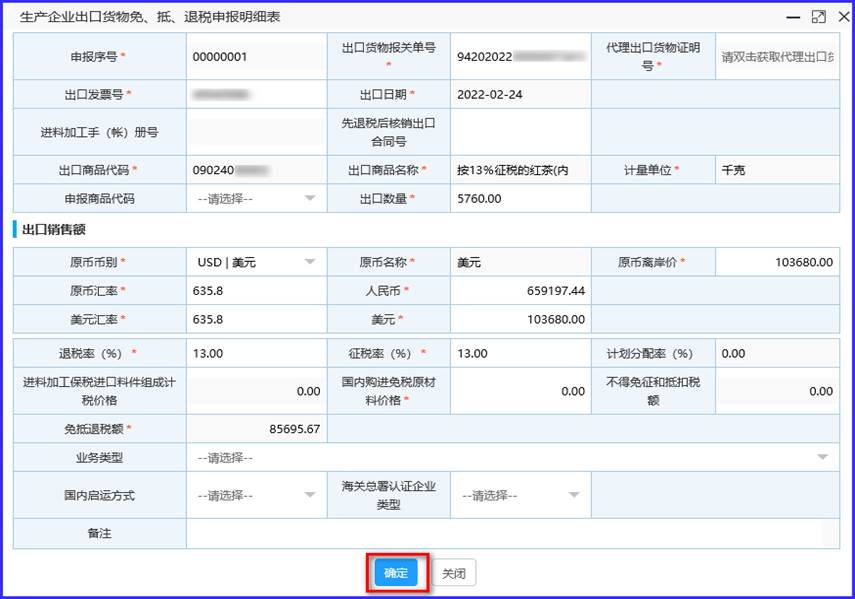Select the 原币离岸价 amount field
This screenshot has height=599, width=855.
(777, 262)
